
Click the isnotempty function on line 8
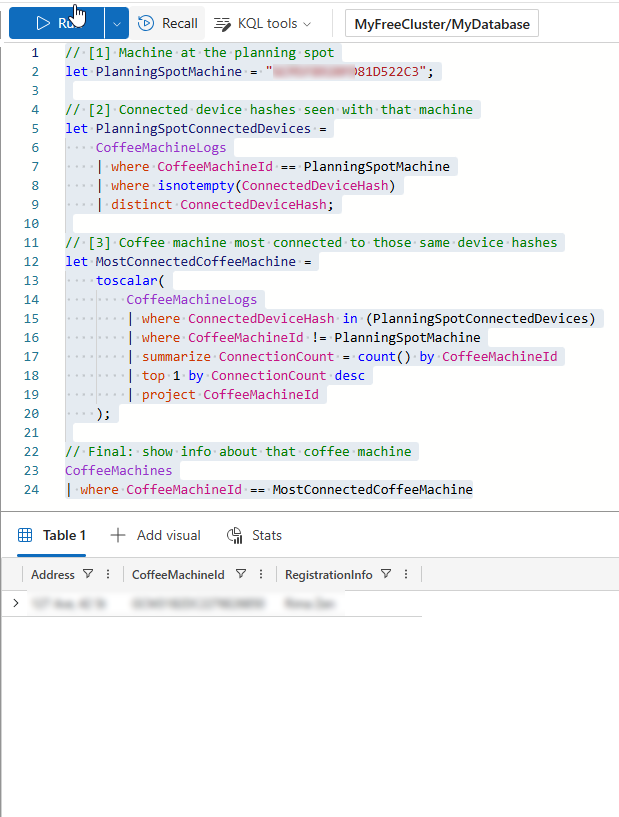pyautogui.click(x=196, y=185)
